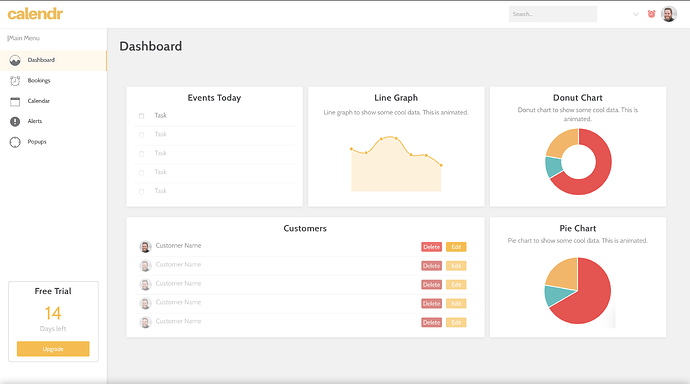
Task: Click the fifth customer avatar
Action: point(146,322)
